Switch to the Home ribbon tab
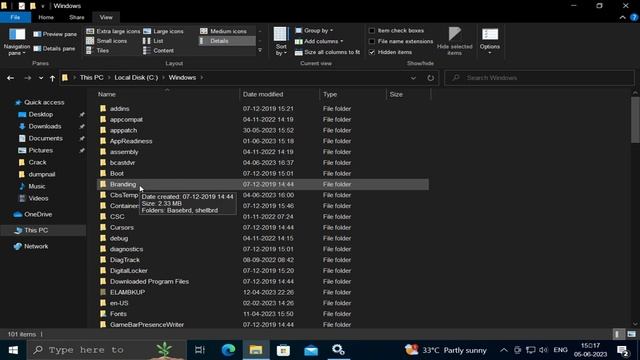The image size is (640, 360). click(x=46, y=17)
